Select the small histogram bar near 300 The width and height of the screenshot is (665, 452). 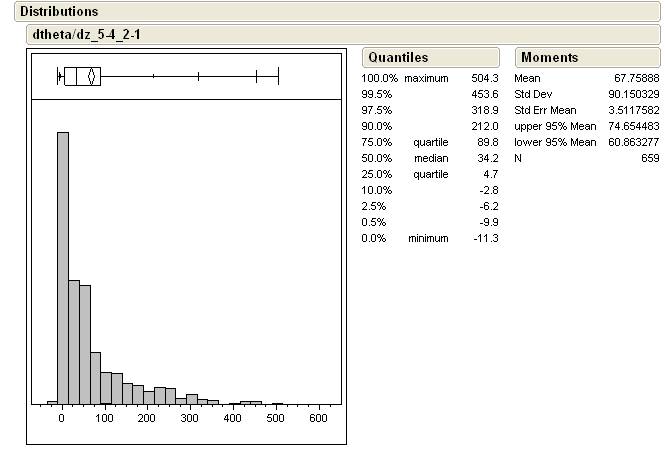(192, 399)
